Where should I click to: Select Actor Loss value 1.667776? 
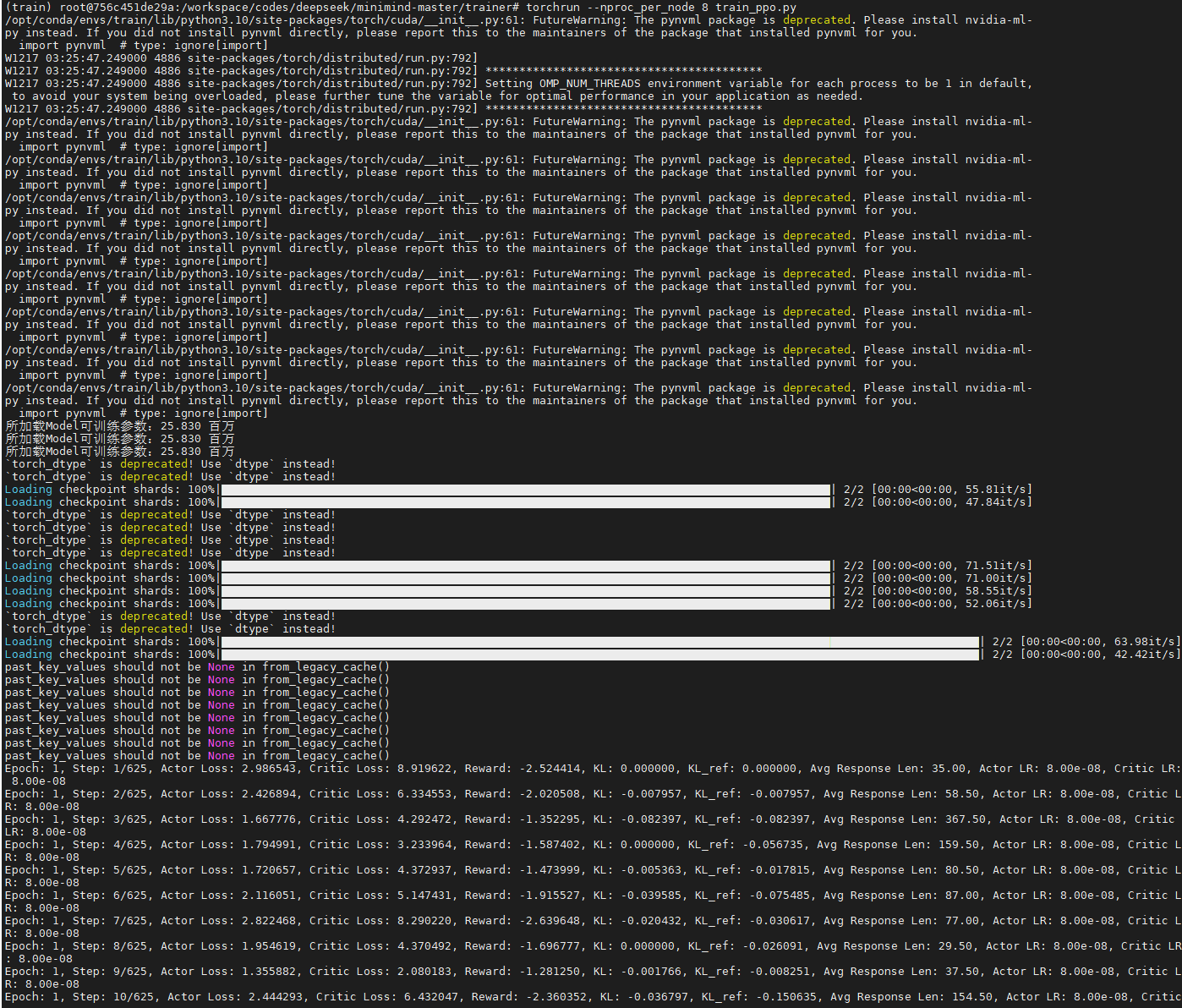point(269,819)
